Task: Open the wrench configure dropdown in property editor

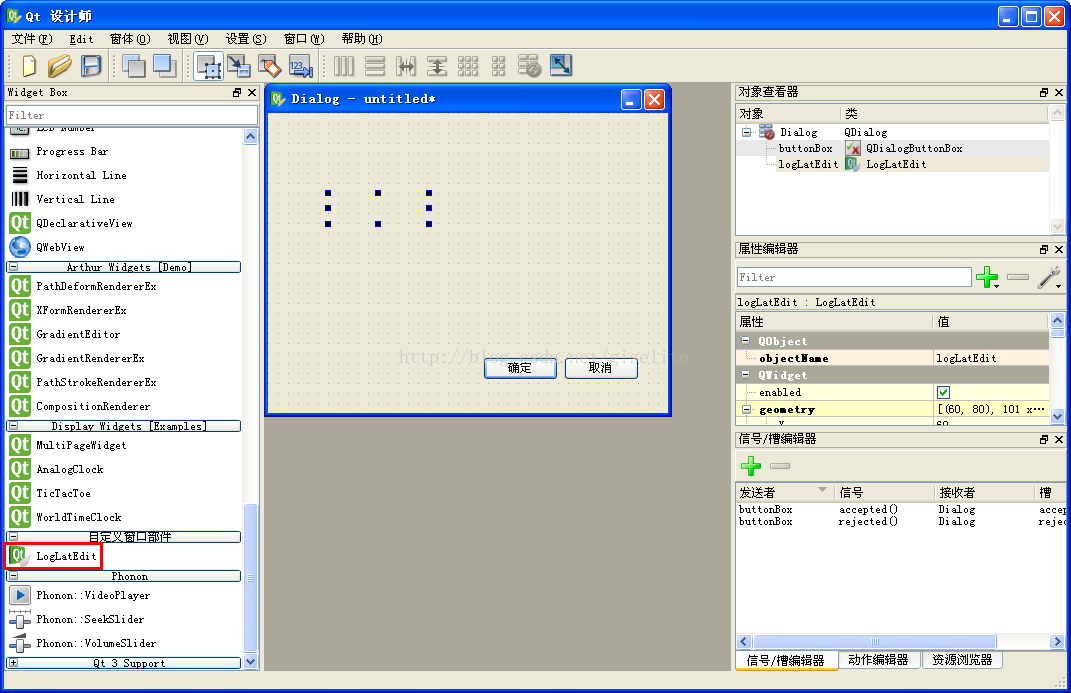Action: (x=1049, y=277)
